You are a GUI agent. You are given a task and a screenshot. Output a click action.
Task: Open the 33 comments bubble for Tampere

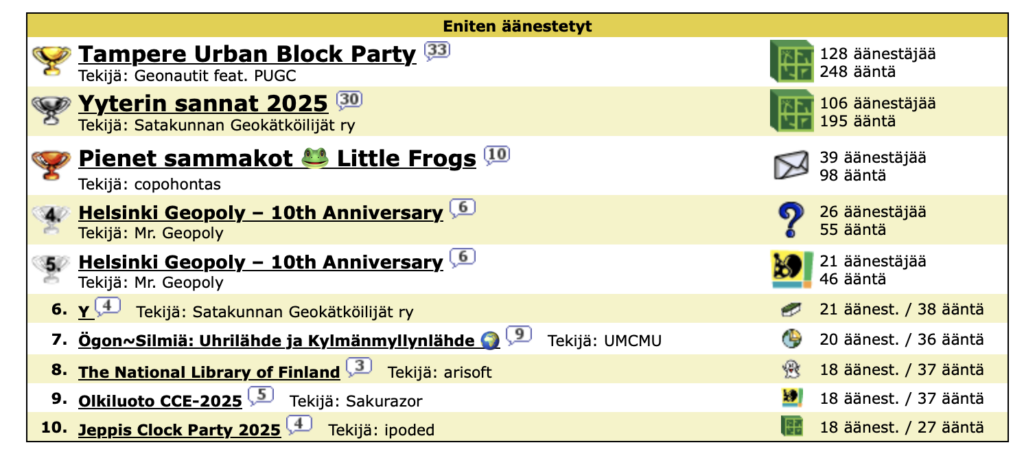coord(437,50)
